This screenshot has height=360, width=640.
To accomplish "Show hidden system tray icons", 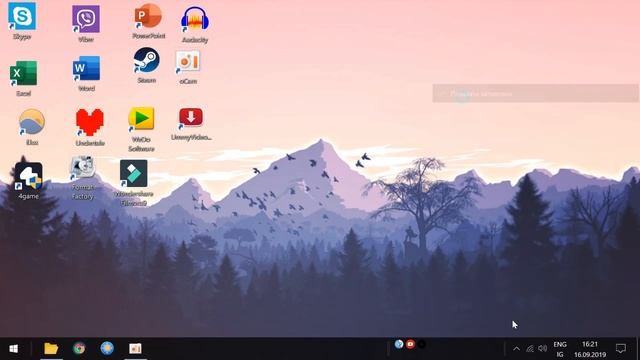I will pyautogui.click(x=516, y=349).
